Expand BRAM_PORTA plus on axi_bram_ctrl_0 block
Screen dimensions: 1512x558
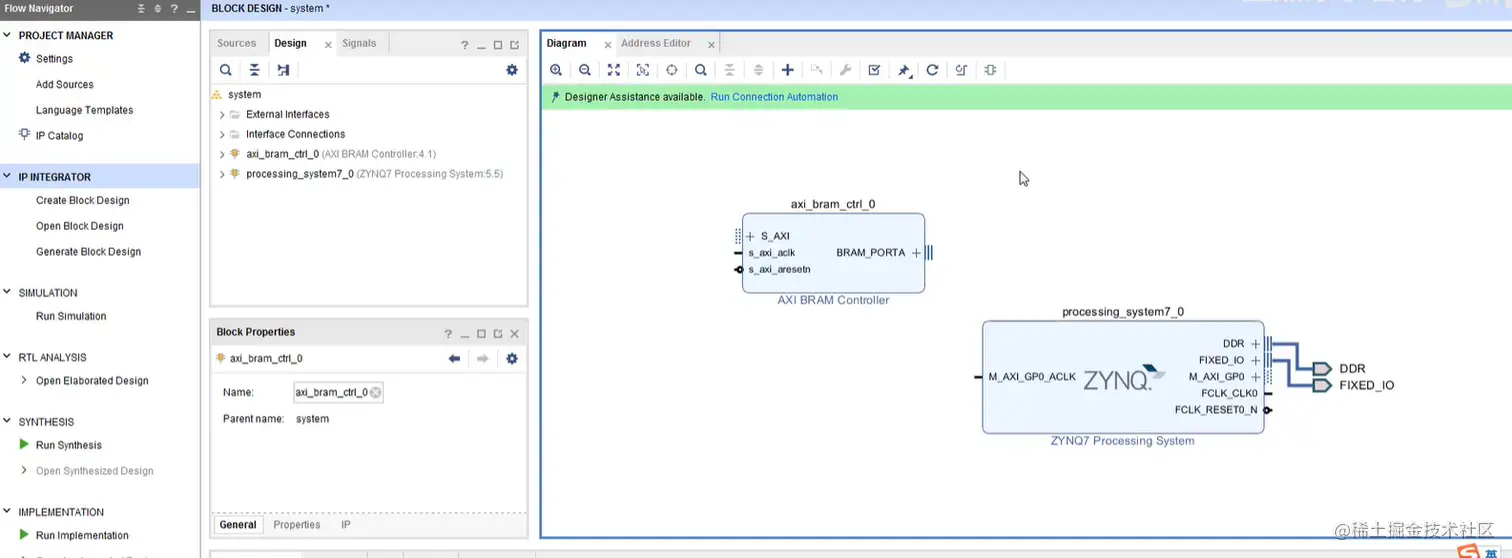tap(916, 253)
